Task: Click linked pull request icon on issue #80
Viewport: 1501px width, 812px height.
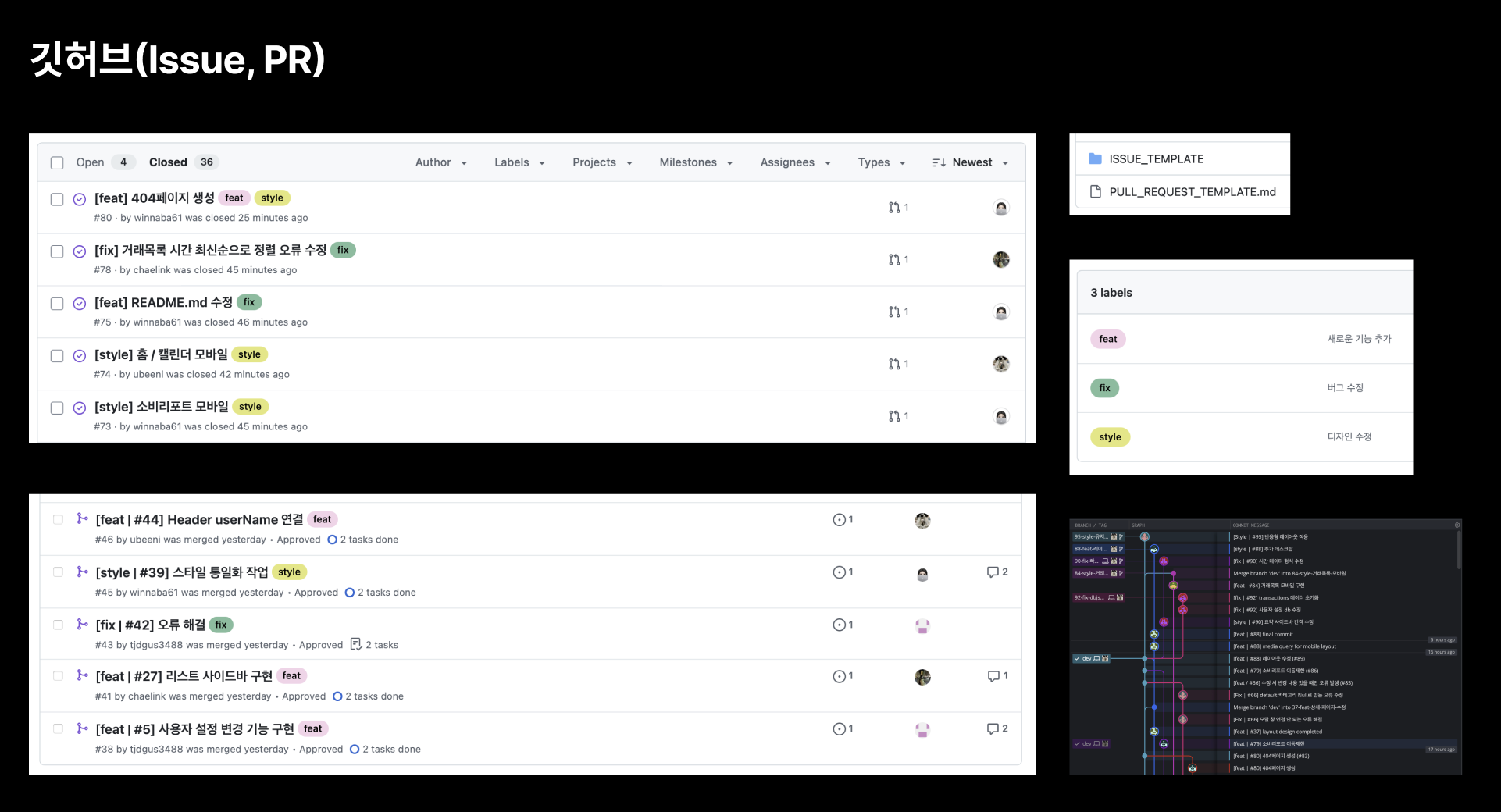Action: click(x=894, y=208)
